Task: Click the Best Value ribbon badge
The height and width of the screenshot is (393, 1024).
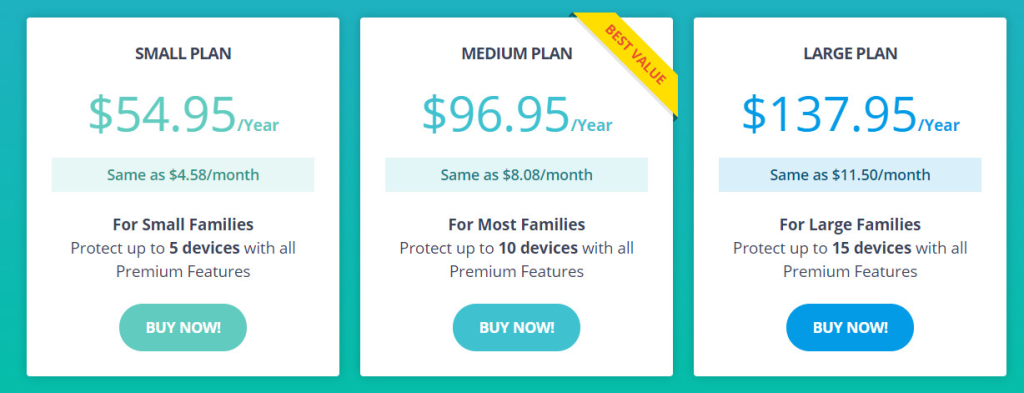Action: pos(634,55)
